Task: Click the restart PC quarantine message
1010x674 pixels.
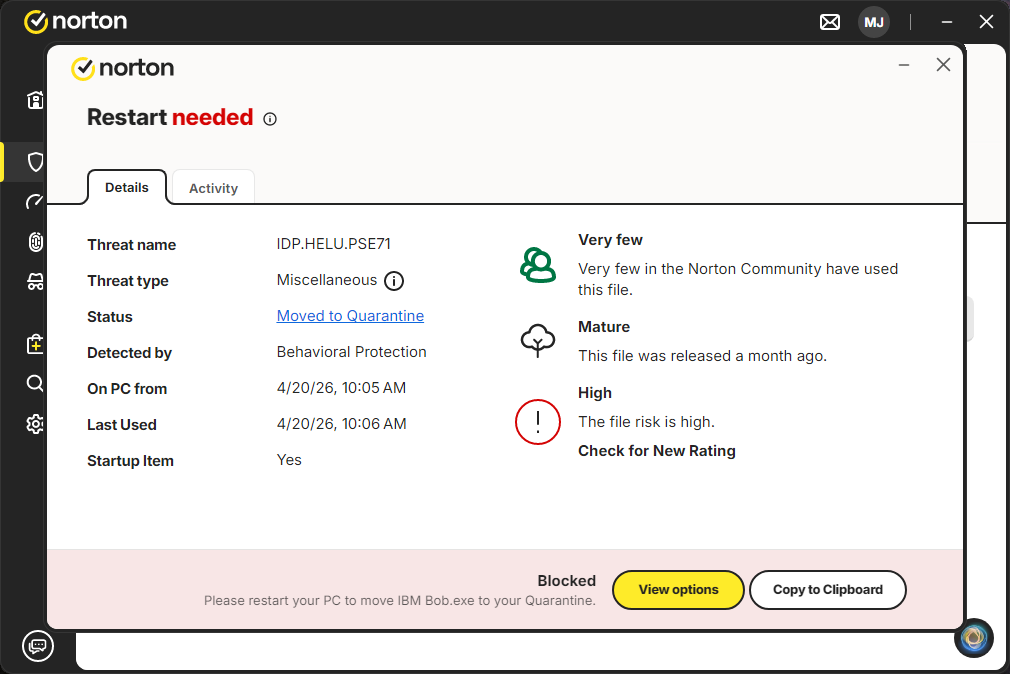Action: pos(400,601)
